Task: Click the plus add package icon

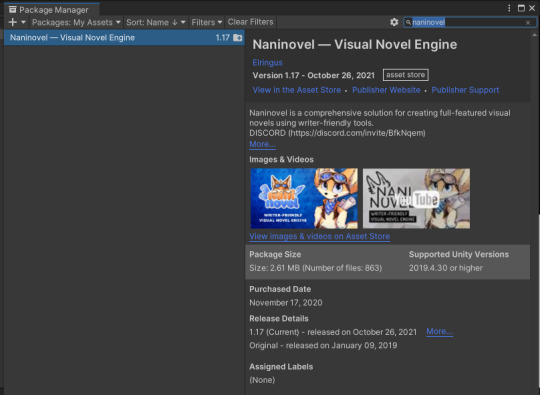Action: tap(12, 22)
